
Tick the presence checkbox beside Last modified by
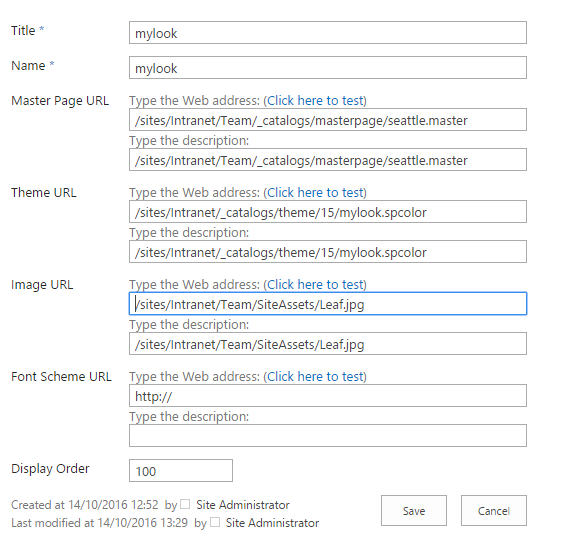(x=215, y=522)
